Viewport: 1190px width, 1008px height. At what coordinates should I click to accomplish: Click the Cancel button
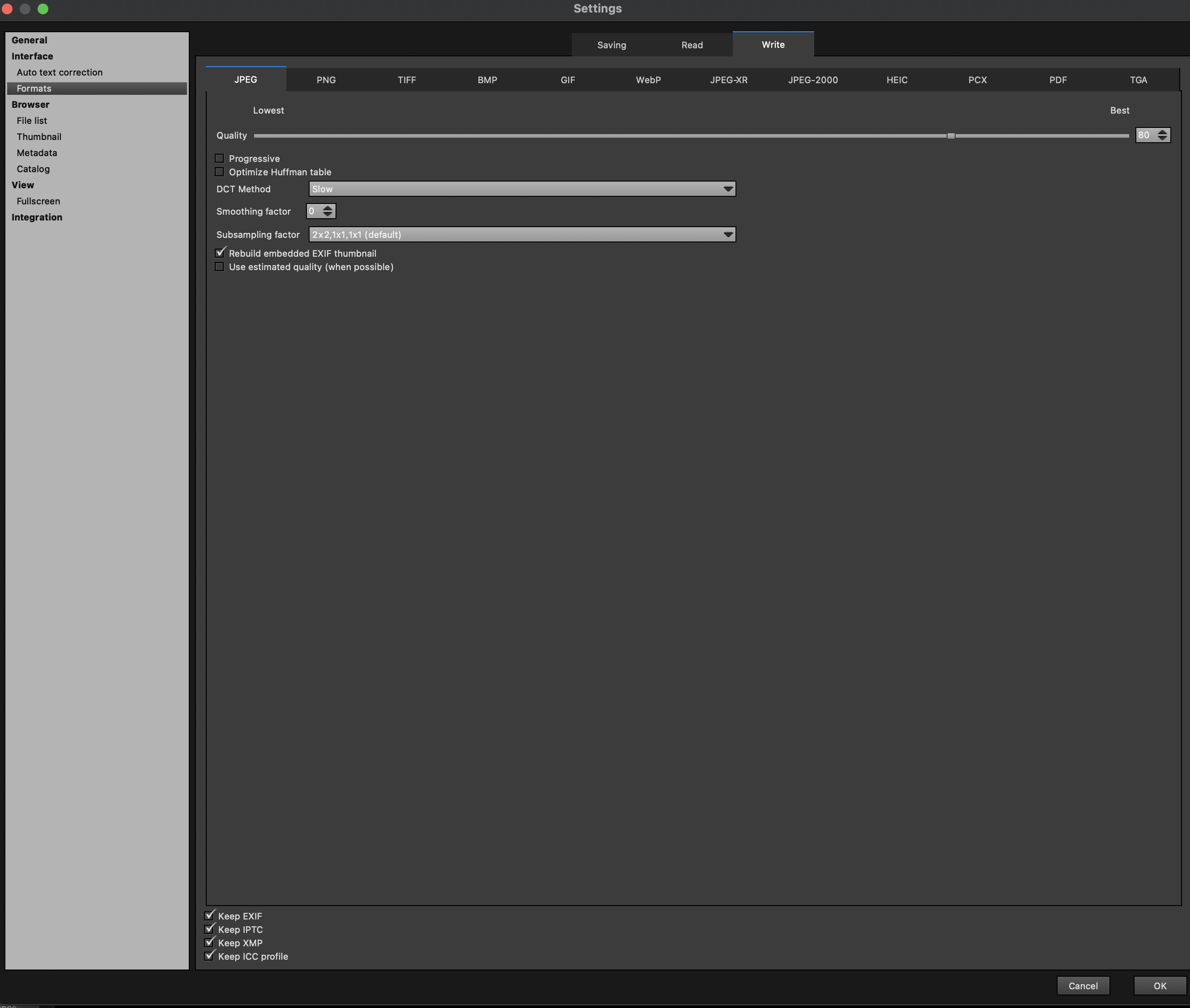(1083, 986)
